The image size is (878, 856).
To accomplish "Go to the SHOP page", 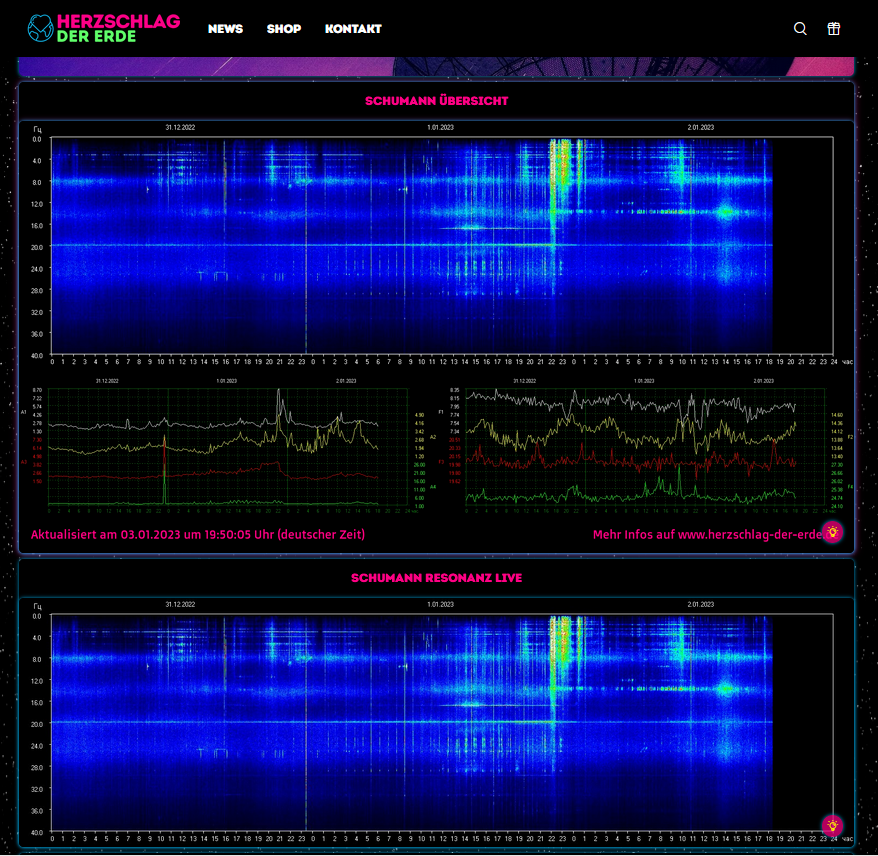I will (284, 29).
